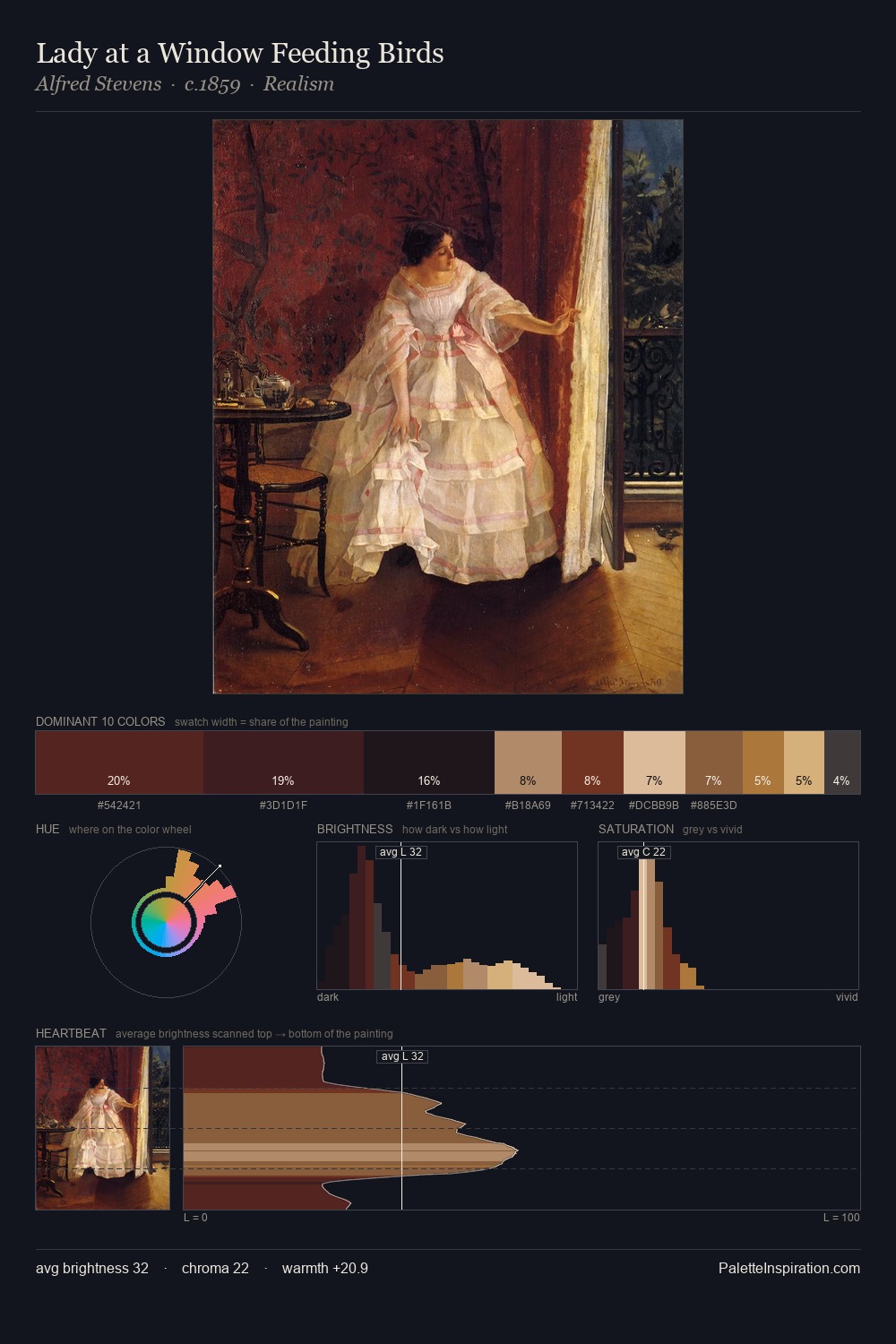Click the BRIGHTNESS section heading

click(x=355, y=829)
